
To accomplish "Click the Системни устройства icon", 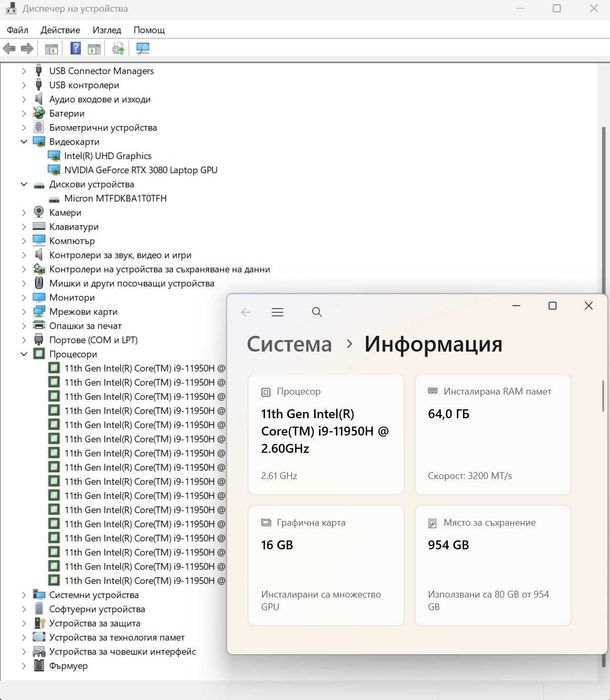I will (x=39, y=595).
